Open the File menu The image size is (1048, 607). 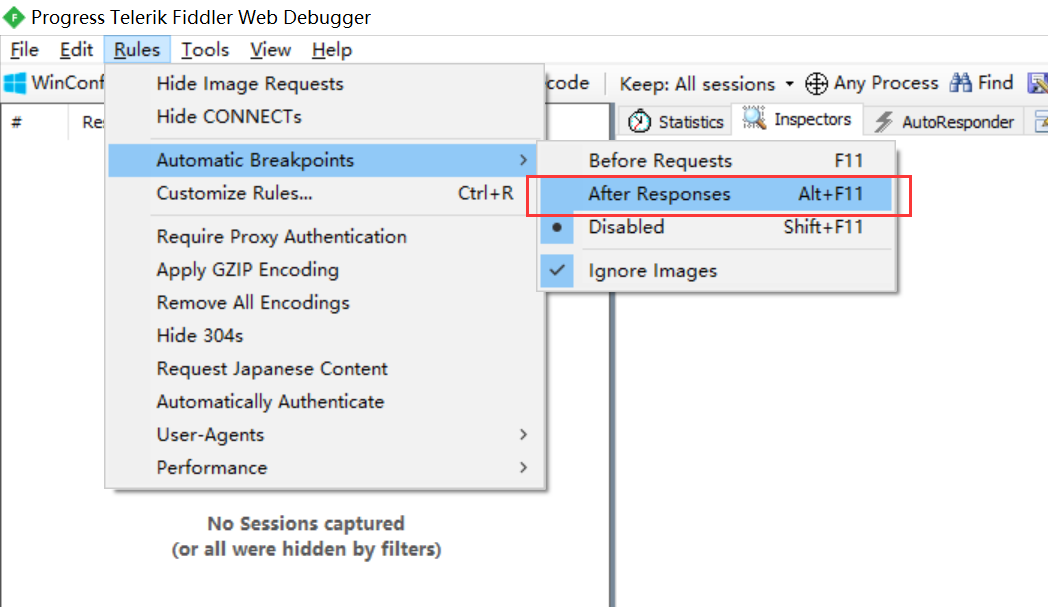pyautogui.click(x=25, y=50)
